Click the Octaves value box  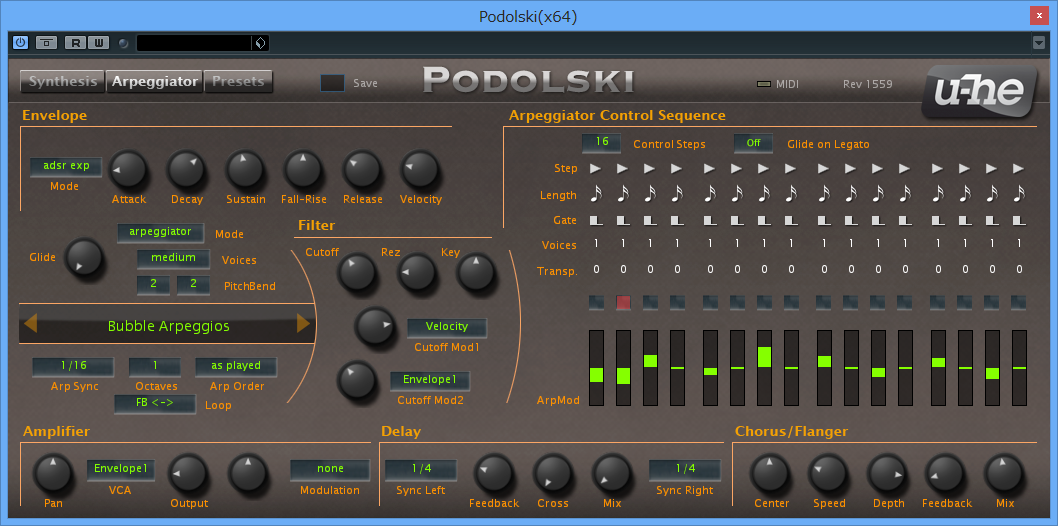click(155, 366)
